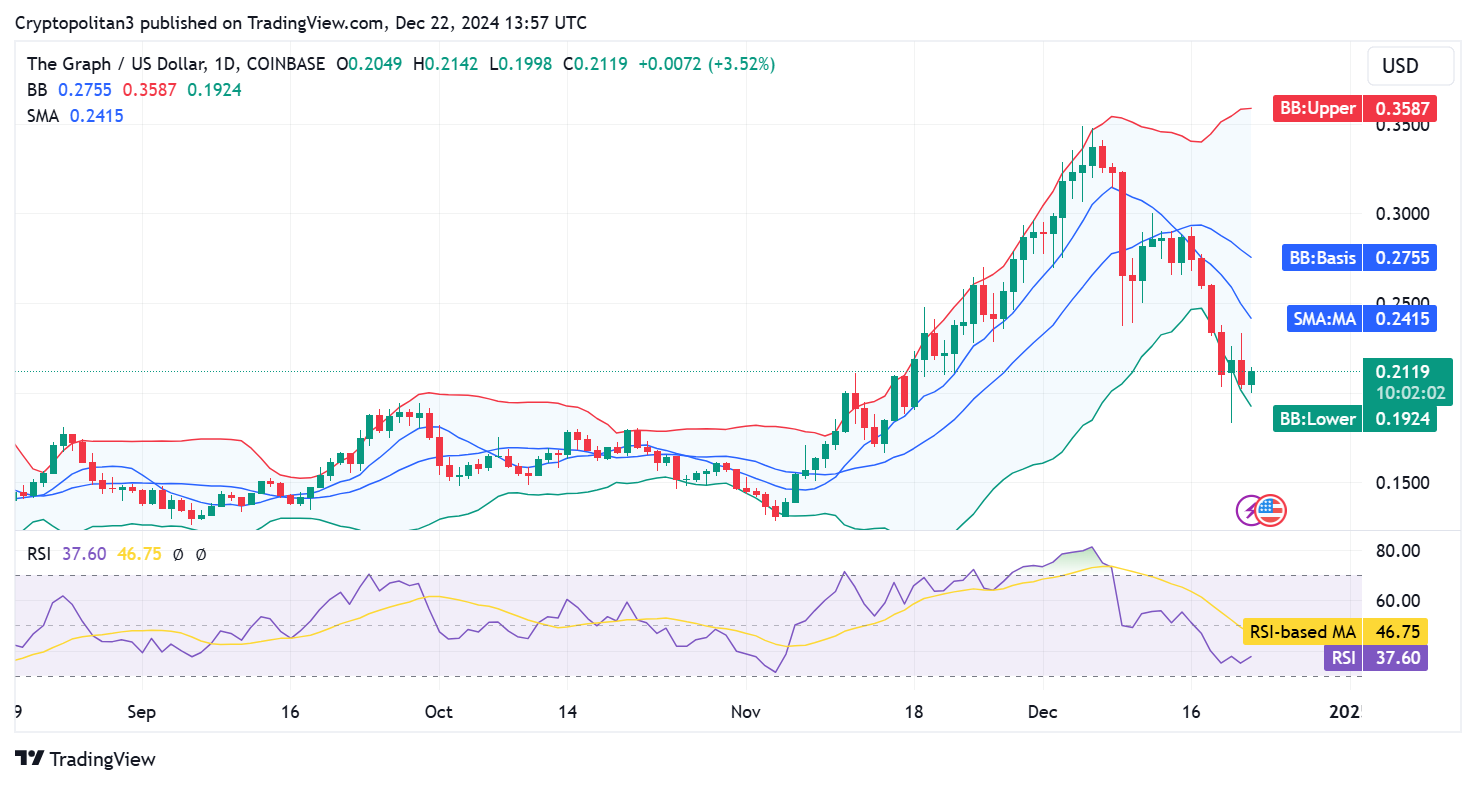Open the USD currency selector
The width and height of the screenshot is (1476, 785).
pyautogui.click(x=1411, y=66)
